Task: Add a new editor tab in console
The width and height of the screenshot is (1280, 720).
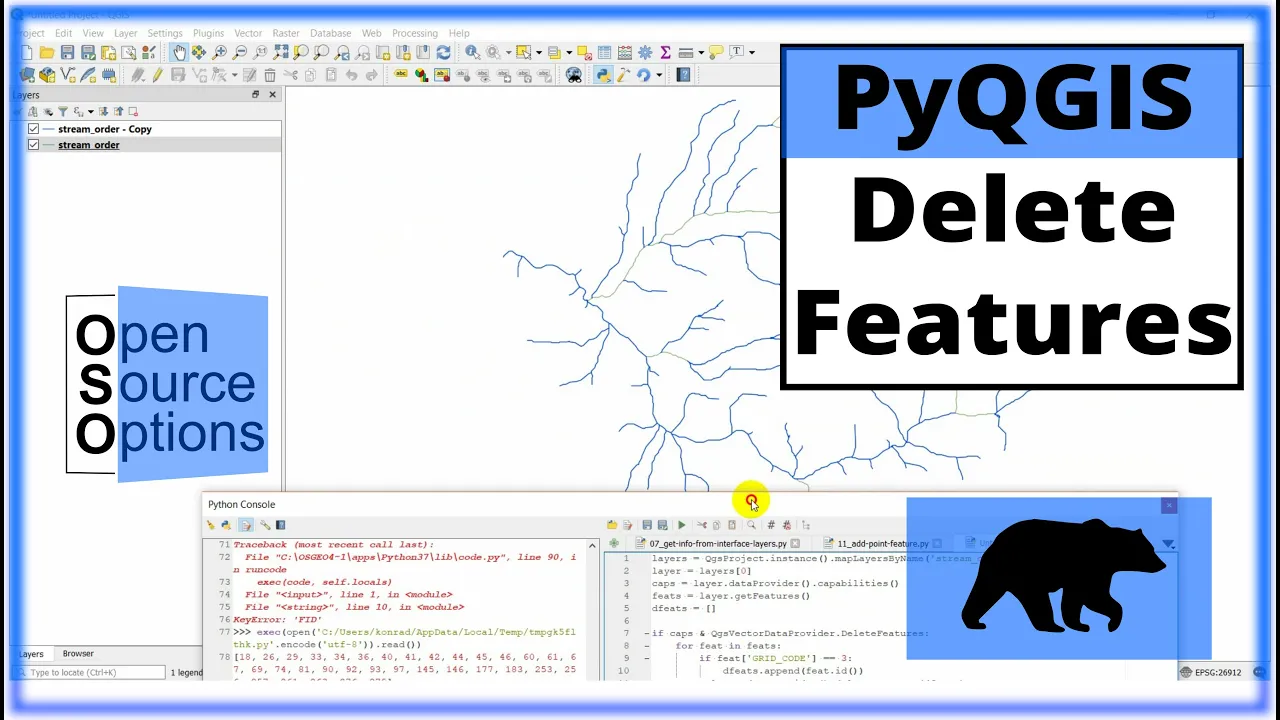Action: [613, 543]
